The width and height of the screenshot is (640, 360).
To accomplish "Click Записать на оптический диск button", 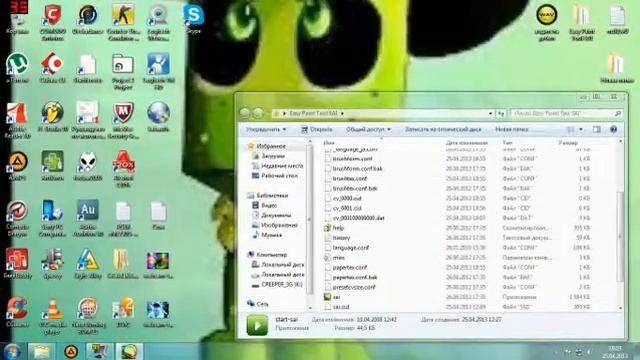I will [443, 129].
